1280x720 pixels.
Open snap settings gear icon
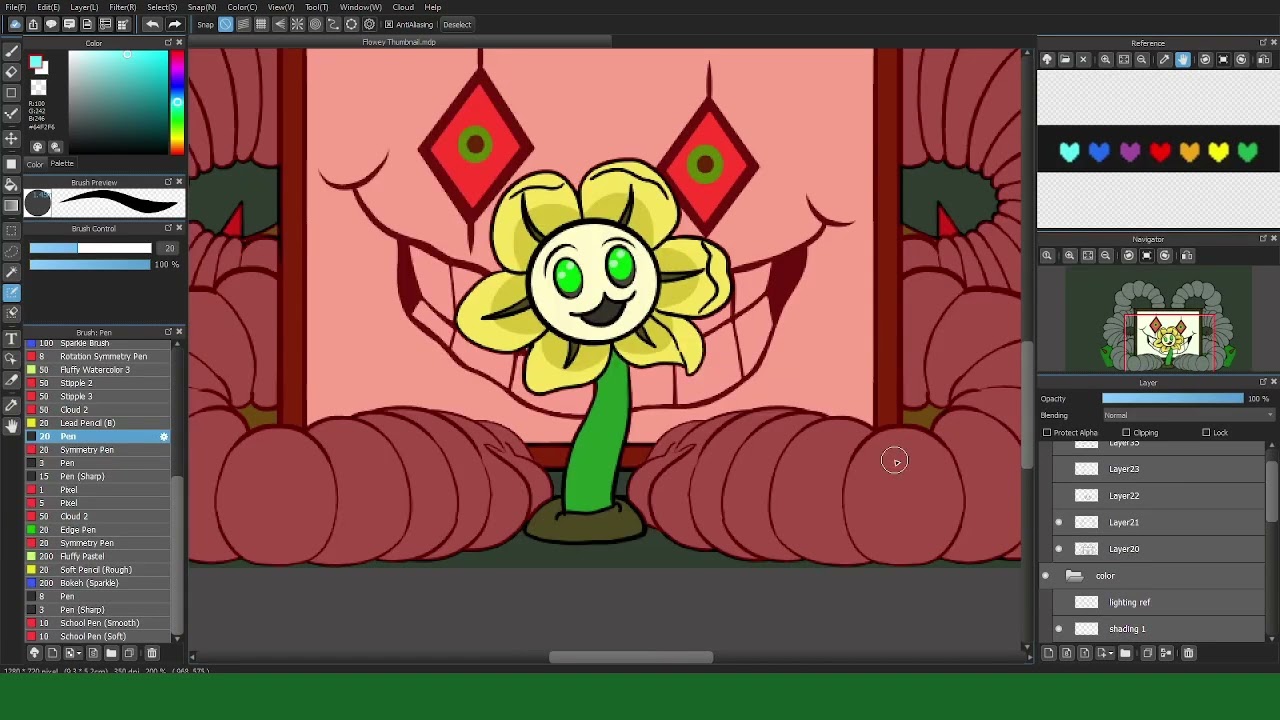point(369,24)
